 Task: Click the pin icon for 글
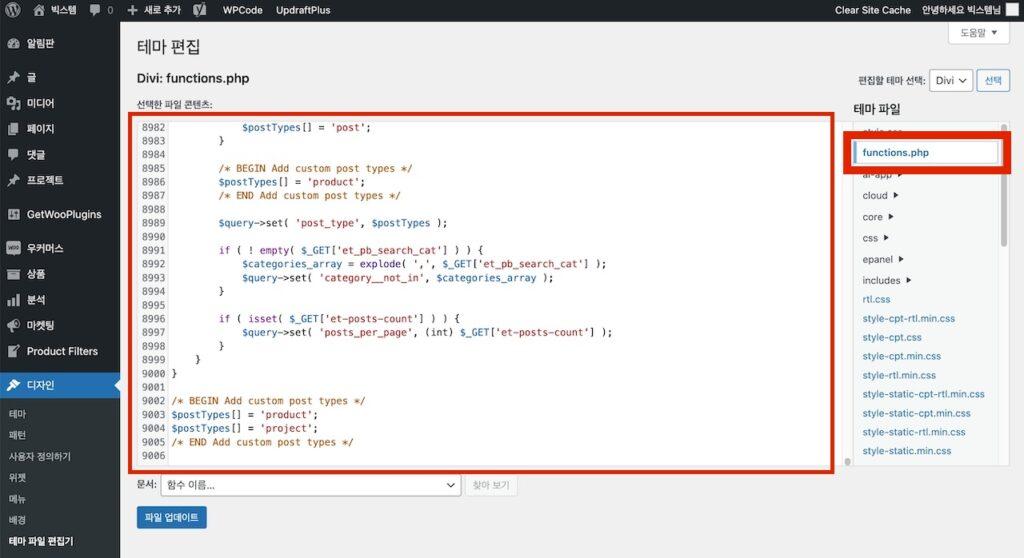[14, 77]
